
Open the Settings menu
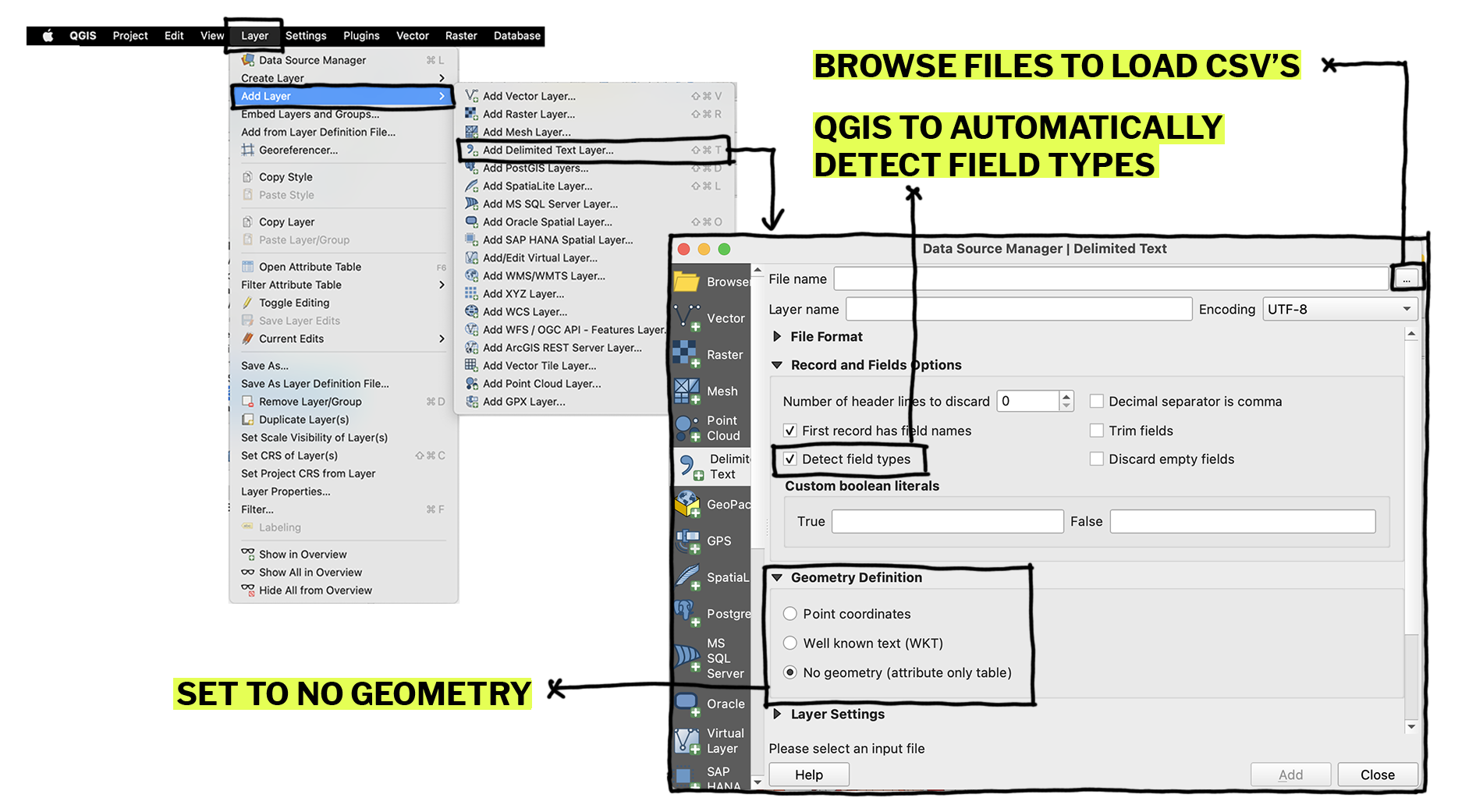click(x=306, y=36)
